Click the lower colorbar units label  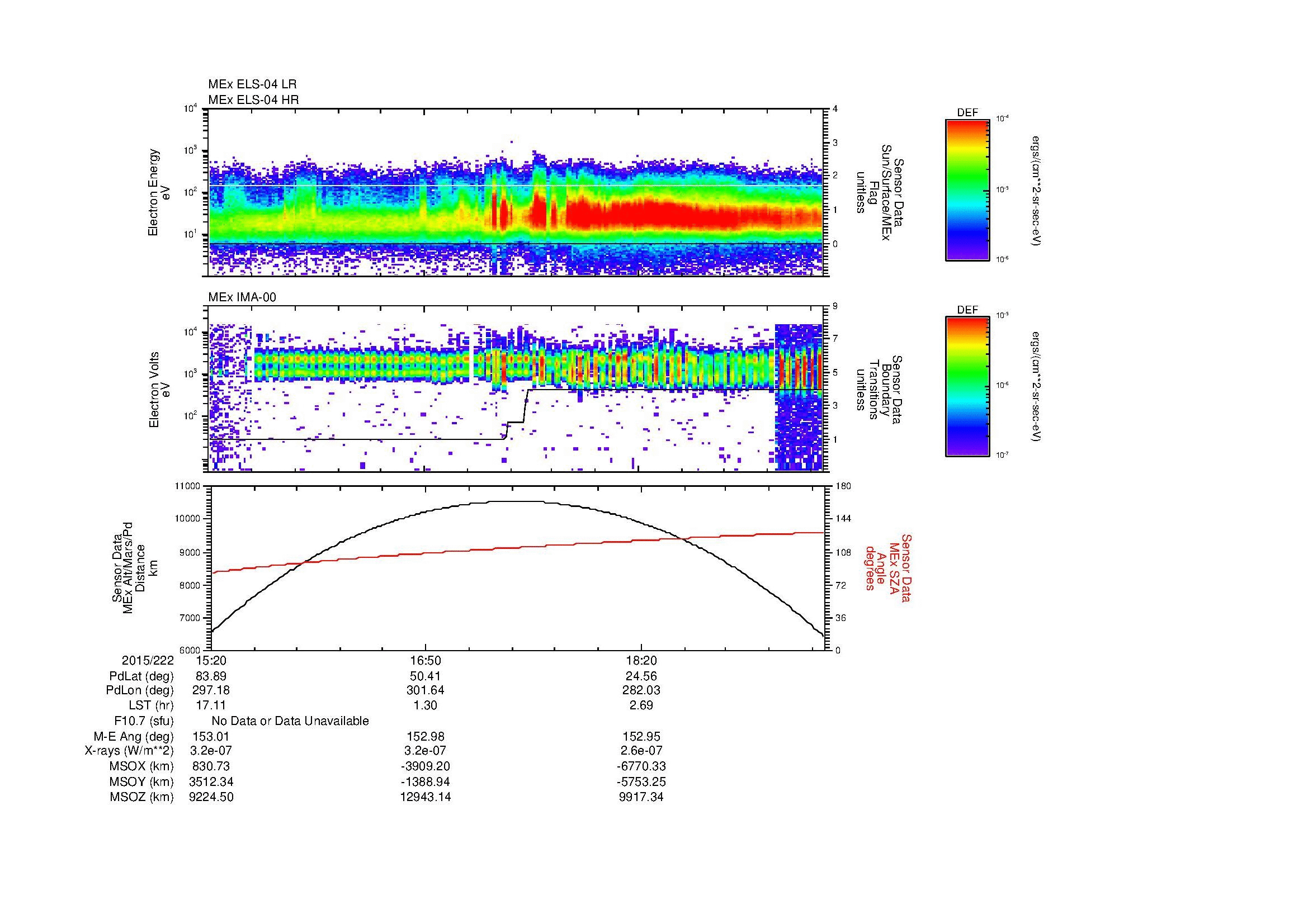(1036, 387)
